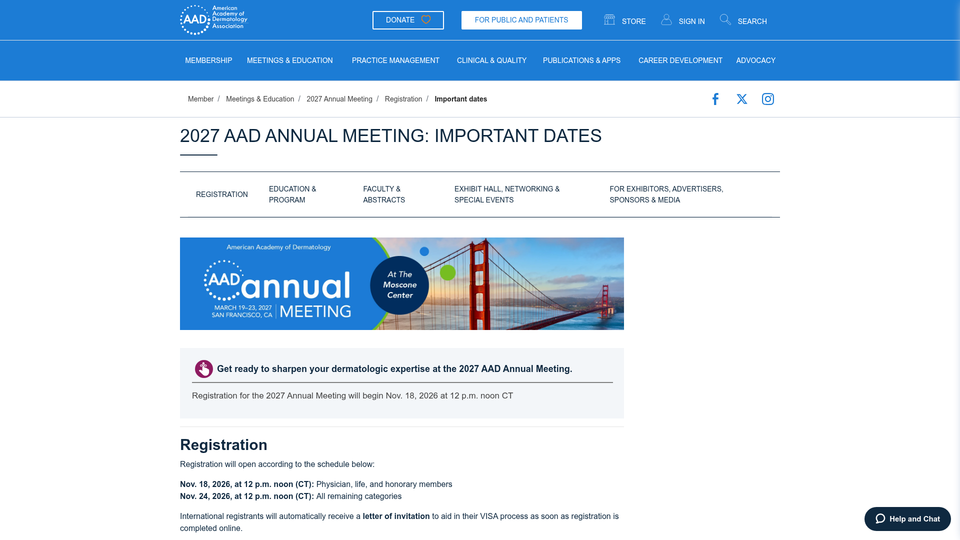Click the chat bubble icon in Help and Chat
This screenshot has width=960, height=540.
(880, 519)
